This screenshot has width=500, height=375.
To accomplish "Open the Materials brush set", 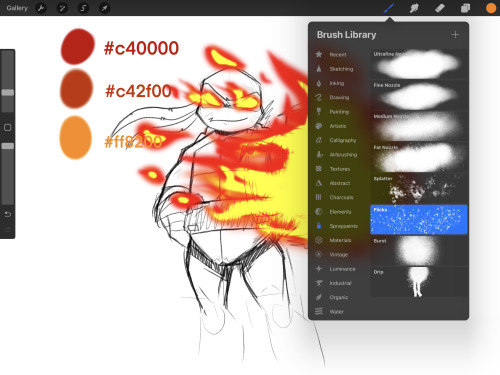I will click(x=338, y=240).
